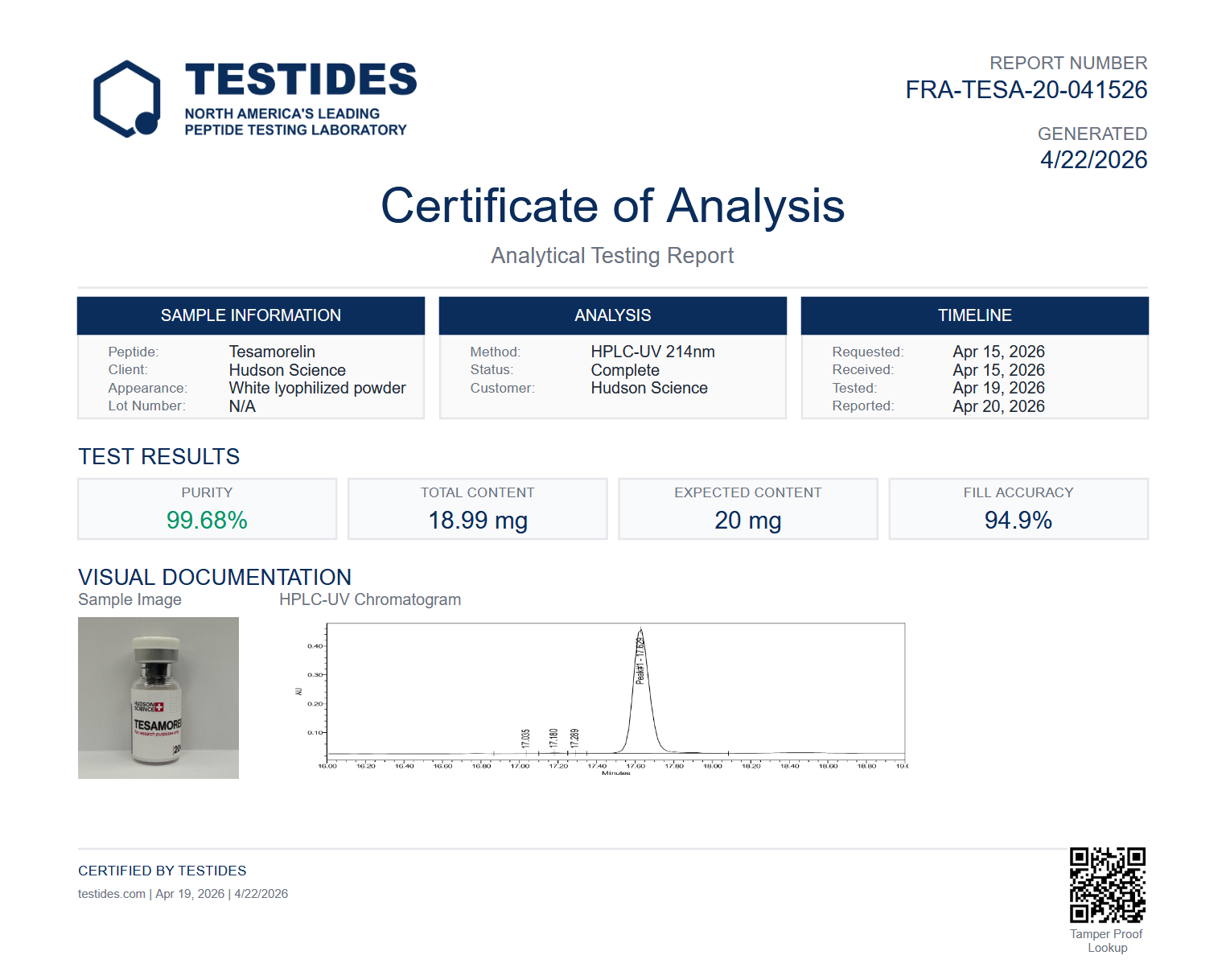Image resolution: width=1226 pixels, height=980 pixels.
Task: Click the SAMPLE INFORMATION header
Action: [x=251, y=315]
